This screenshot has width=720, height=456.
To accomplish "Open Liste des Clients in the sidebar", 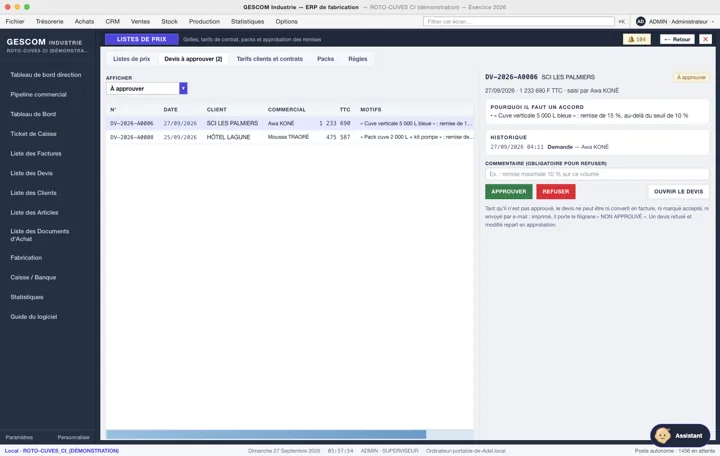I will point(34,193).
